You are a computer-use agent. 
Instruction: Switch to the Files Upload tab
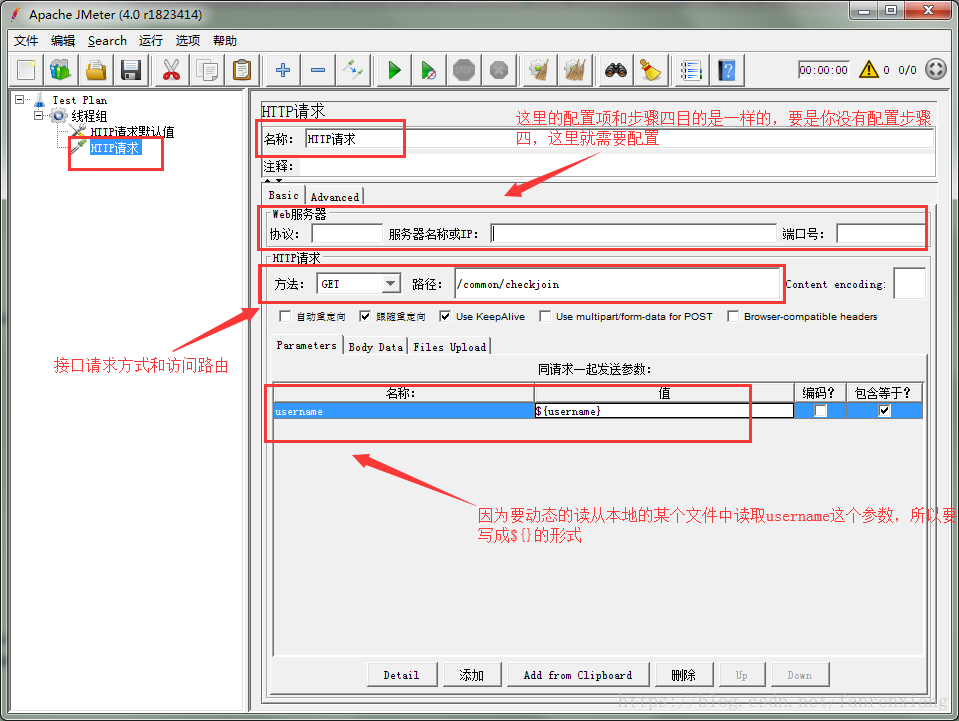(450, 347)
